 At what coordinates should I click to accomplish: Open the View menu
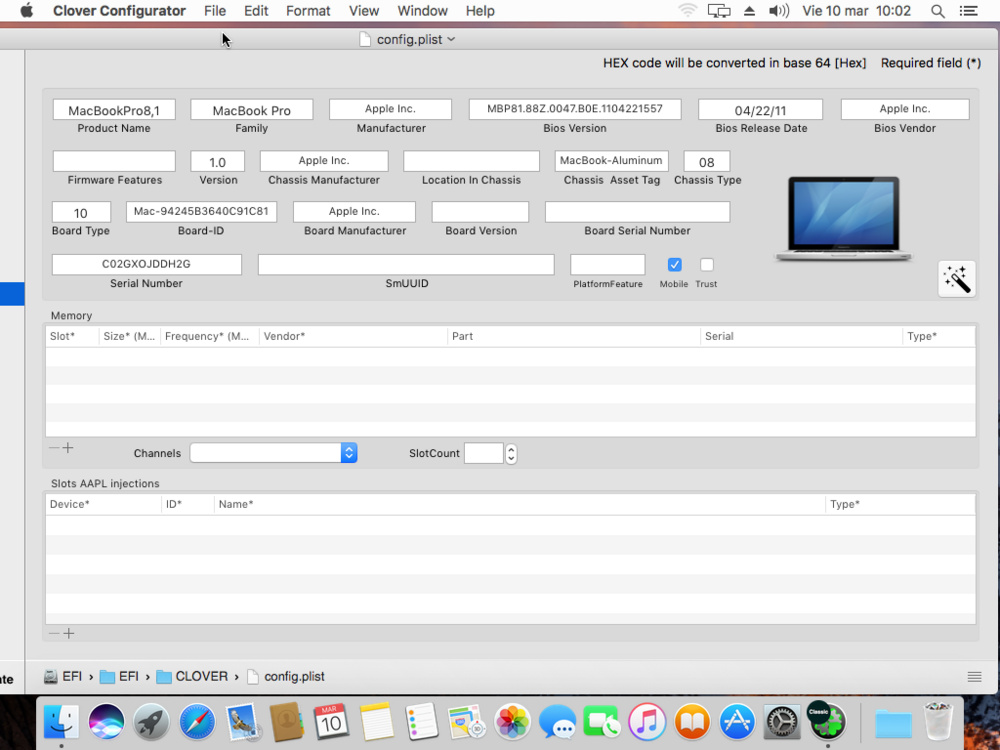point(364,11)
